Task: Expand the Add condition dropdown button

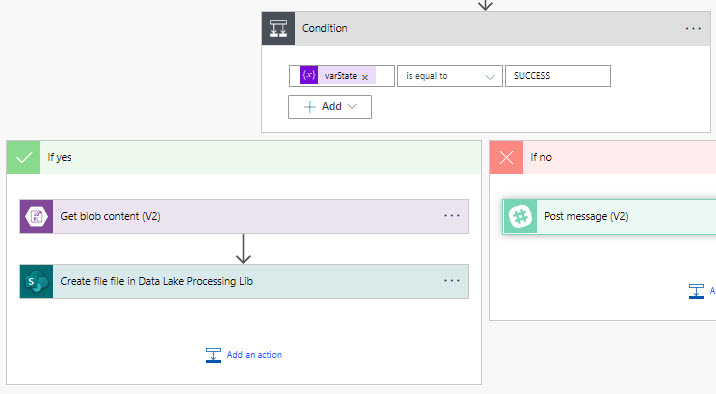Action: tap(330, 107)
